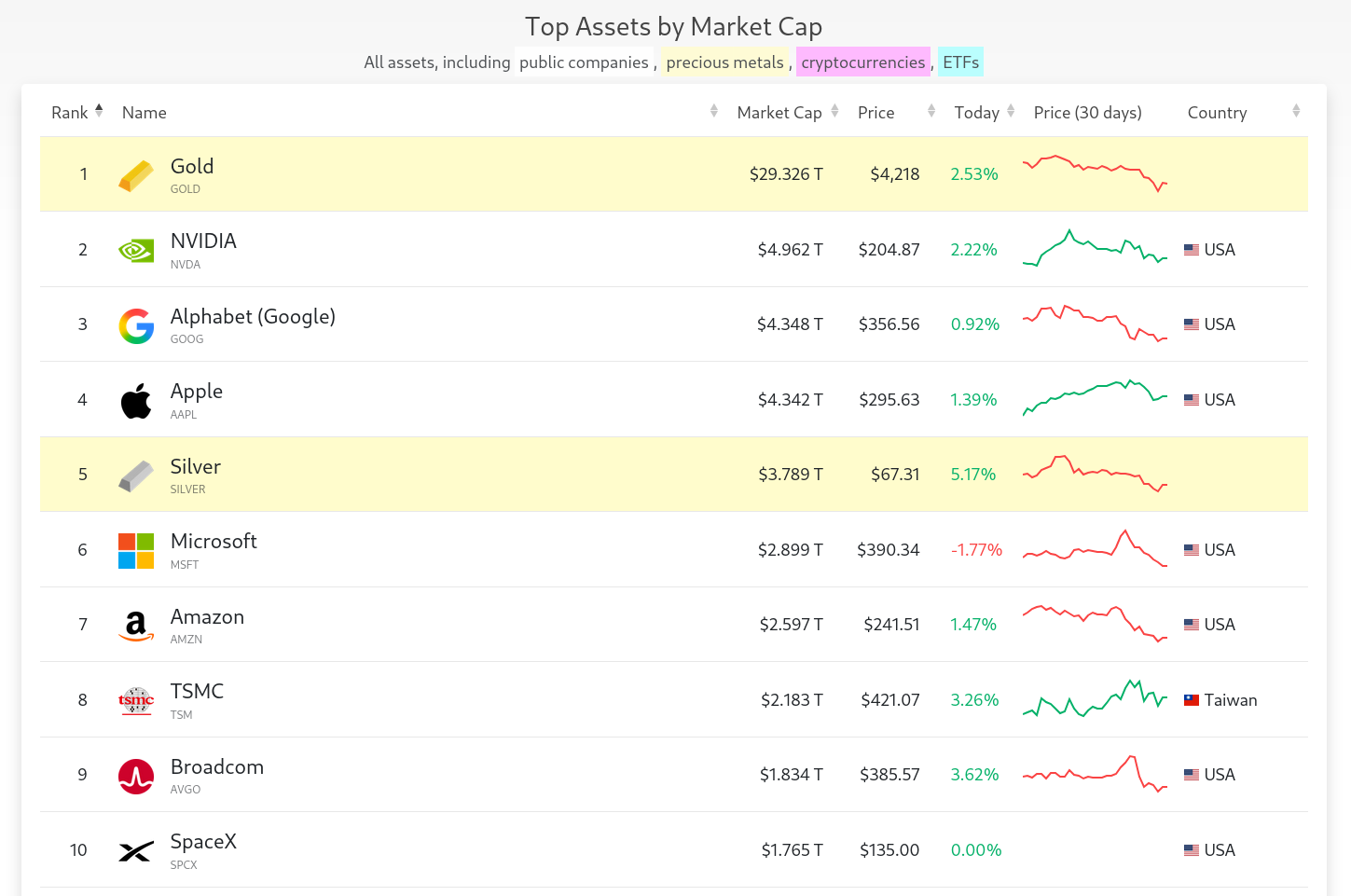Image resolution: width=1351 pixels, height=896 pixels.
Task: Click SpaceX's price $135.00
Action: click(889, 850)
